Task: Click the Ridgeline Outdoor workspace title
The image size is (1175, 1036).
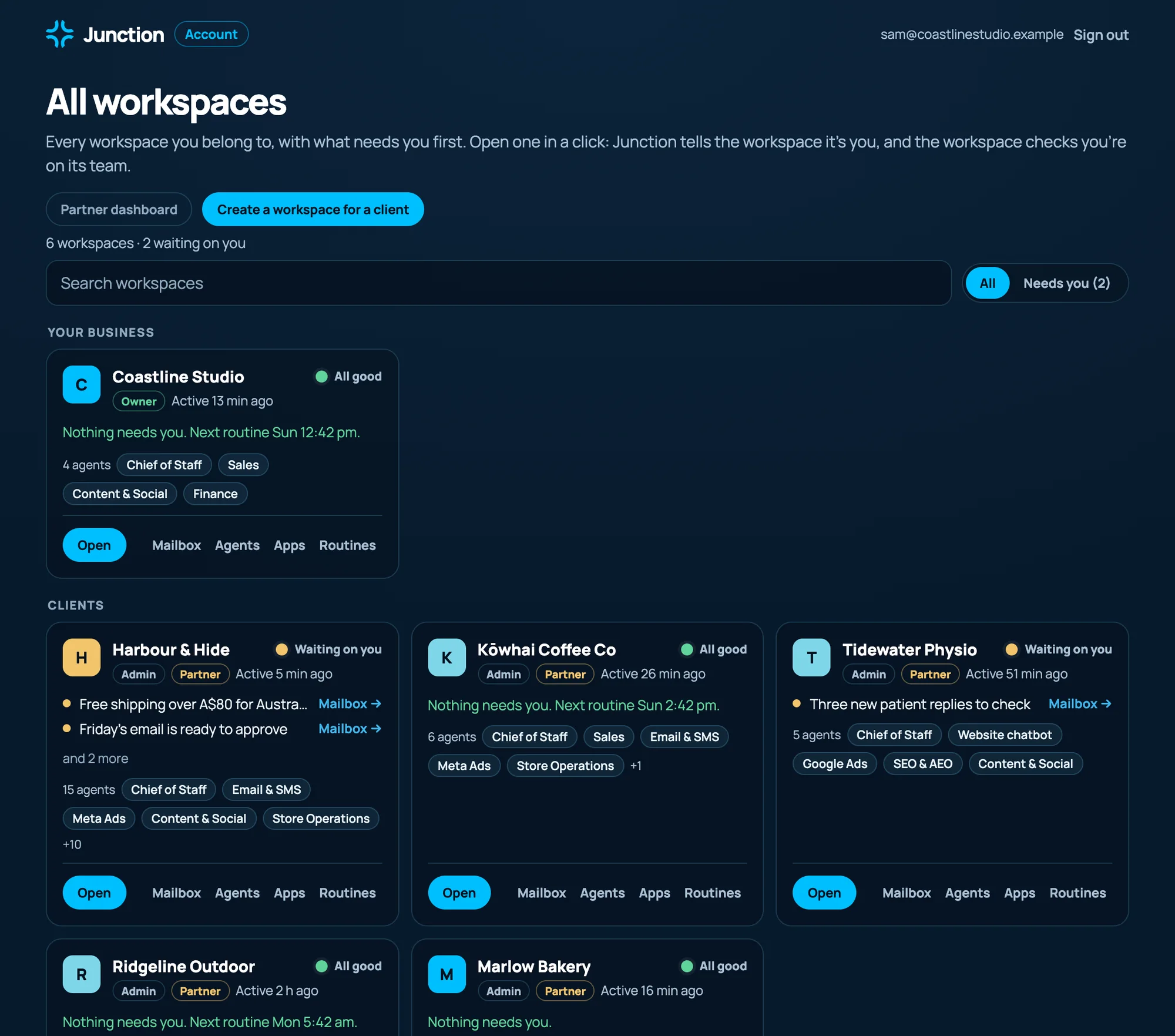Action: pyautogui.click(x=183, y=966)
